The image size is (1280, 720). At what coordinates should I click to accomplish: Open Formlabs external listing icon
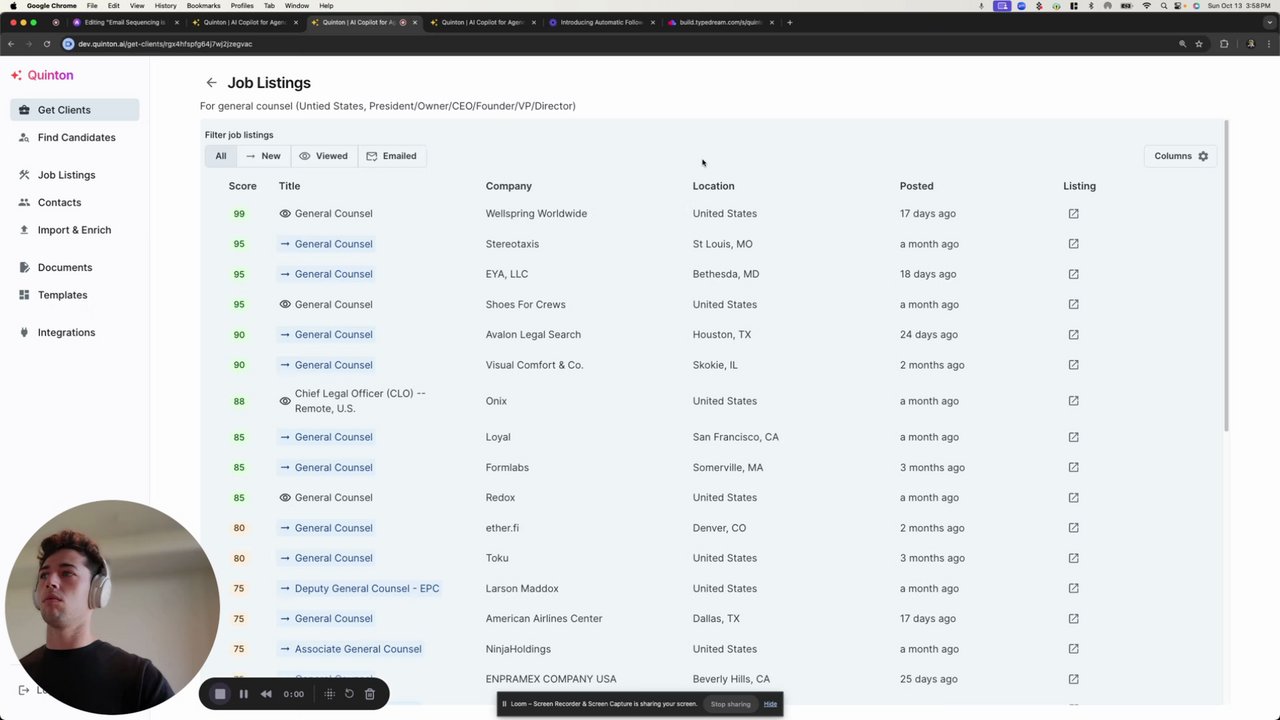coord(1073,467)
